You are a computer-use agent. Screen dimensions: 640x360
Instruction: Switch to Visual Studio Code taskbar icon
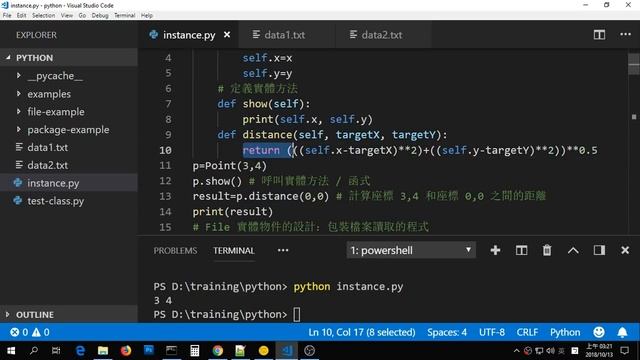(287, 351)
